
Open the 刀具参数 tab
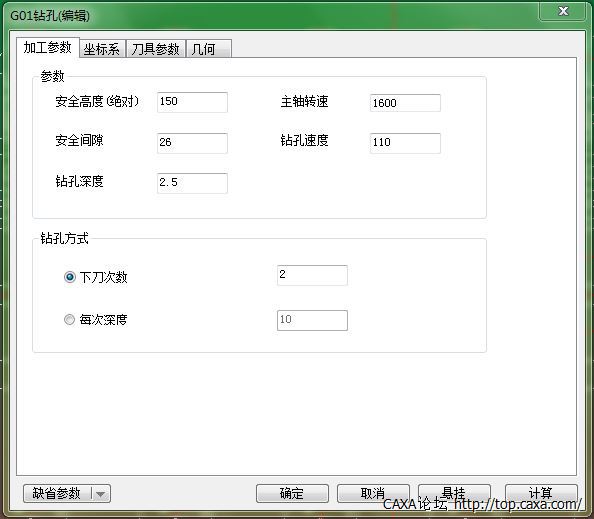[155, 49]
